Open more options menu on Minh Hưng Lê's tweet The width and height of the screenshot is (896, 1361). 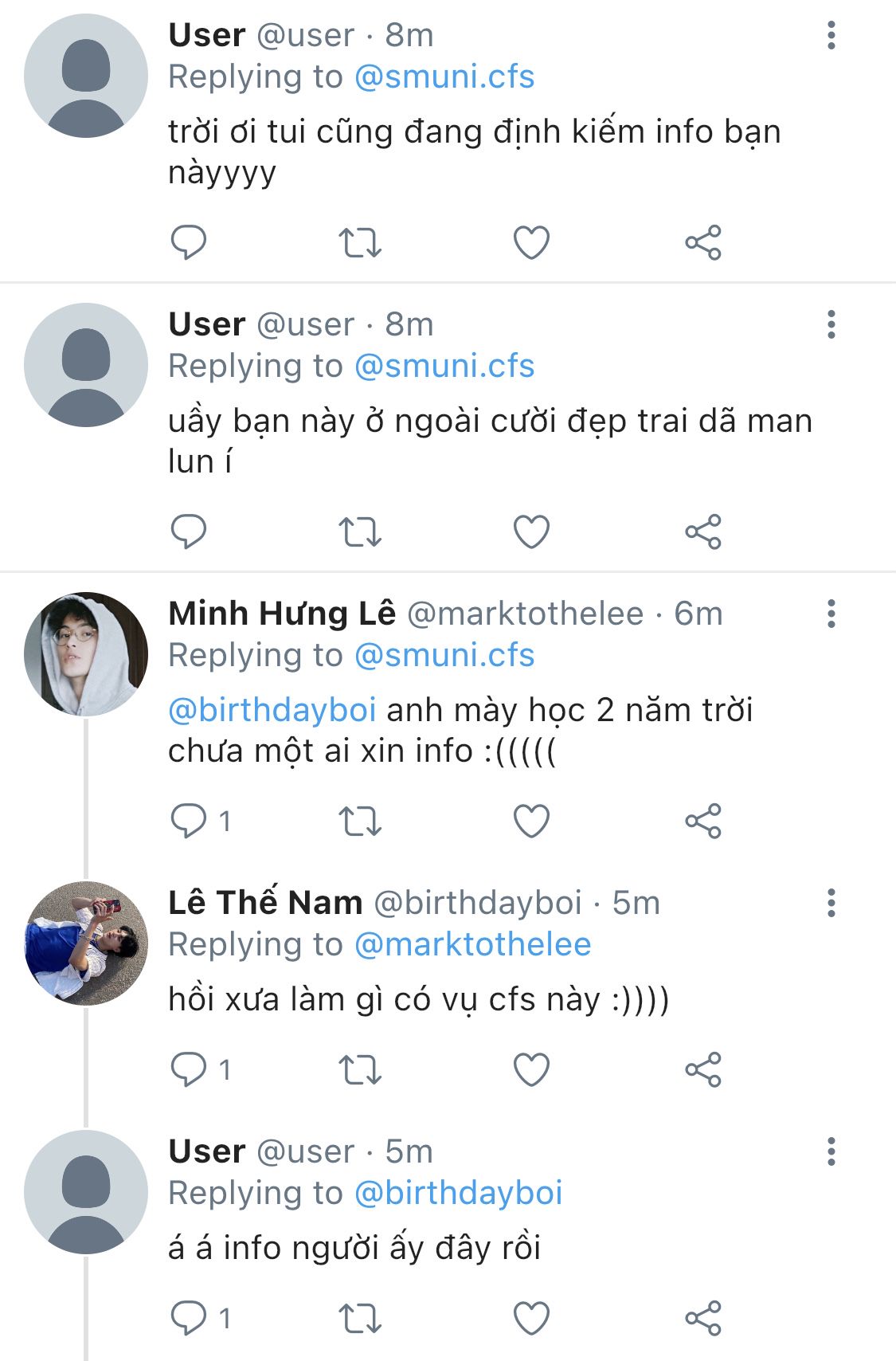point(831,614)
